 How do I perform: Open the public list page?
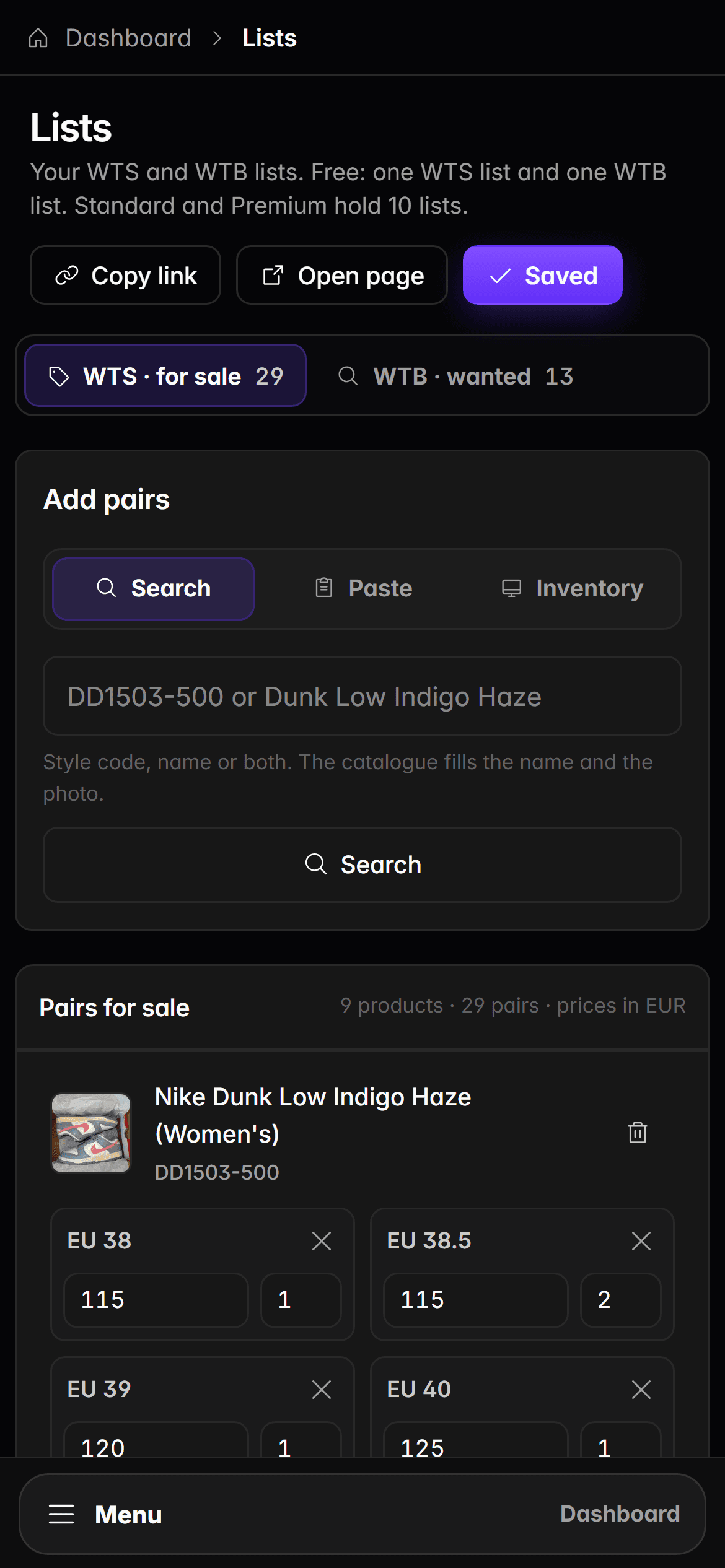(342, 276)
